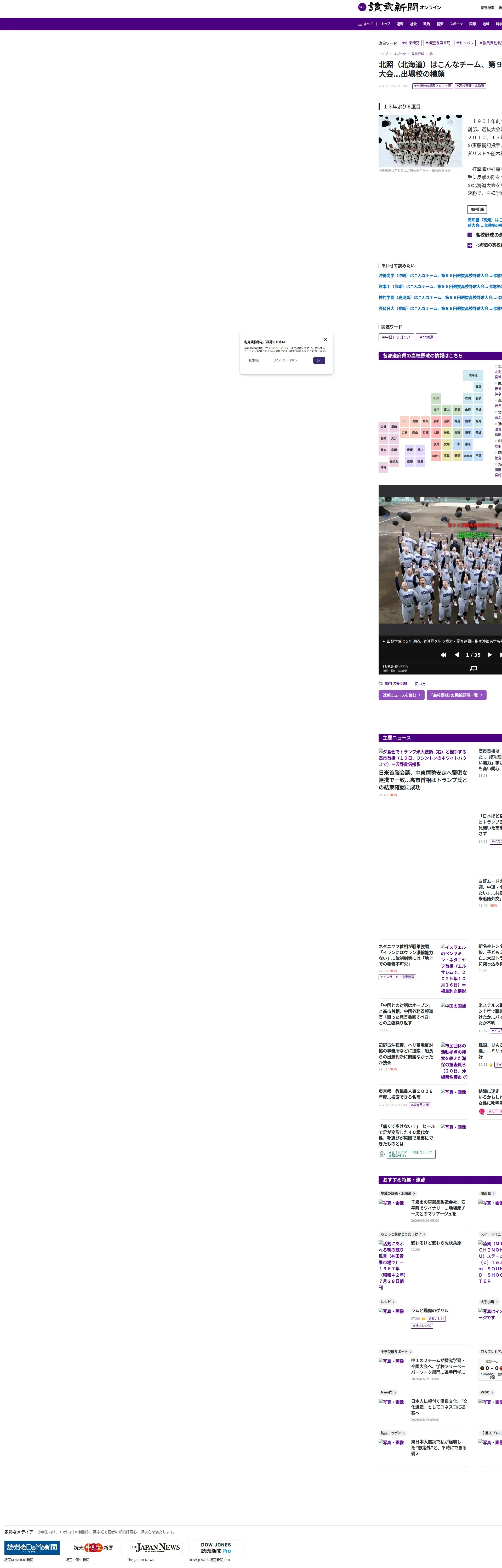Open the プライバシーポリシー link in popup
The height and width of the screenshot is (1568, 502).
[286, 360]
